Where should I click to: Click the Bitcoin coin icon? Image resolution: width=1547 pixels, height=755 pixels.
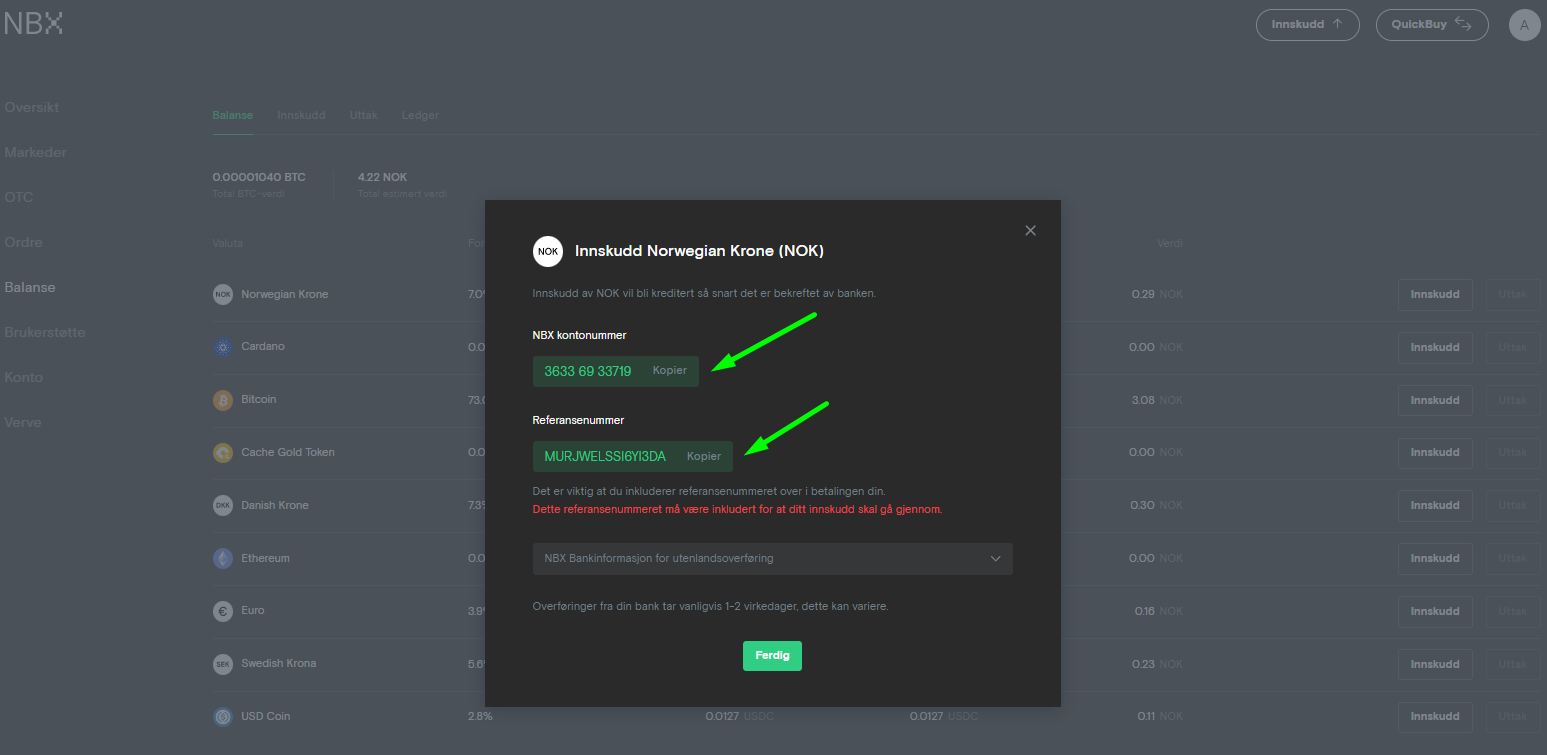[x=223, y=400]
